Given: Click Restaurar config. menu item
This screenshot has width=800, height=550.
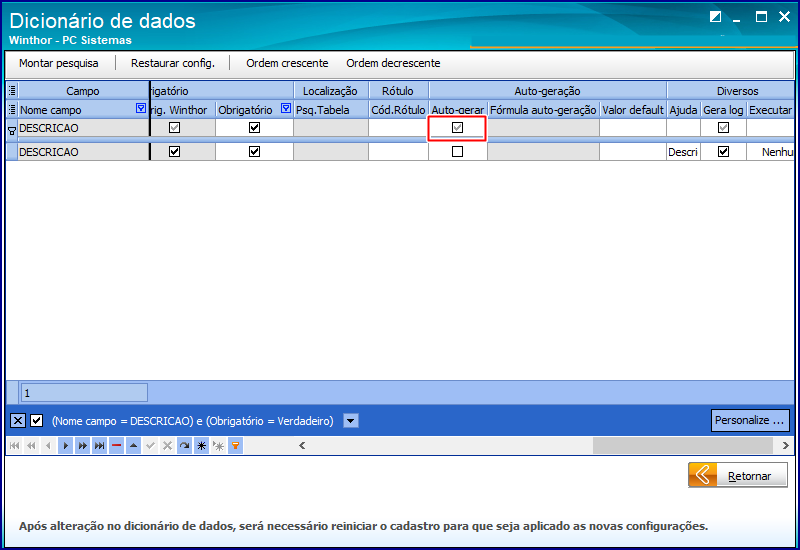Looking at the screenshot, I should point(173,63).
